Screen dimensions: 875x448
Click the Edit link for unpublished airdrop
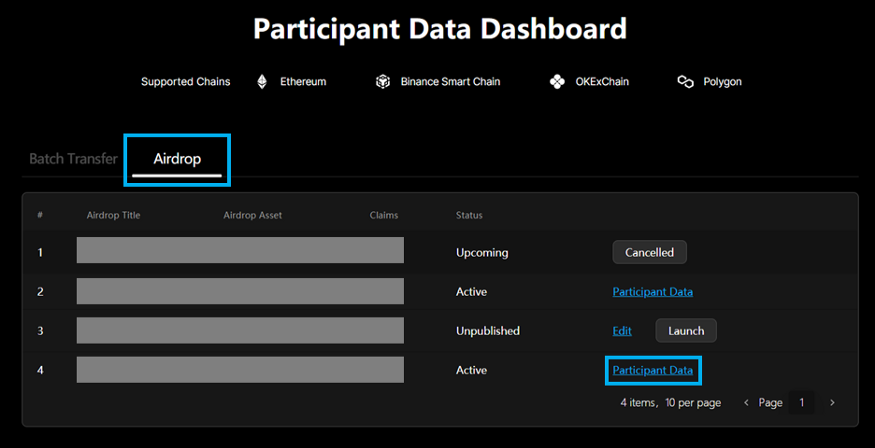coord(622,331)
